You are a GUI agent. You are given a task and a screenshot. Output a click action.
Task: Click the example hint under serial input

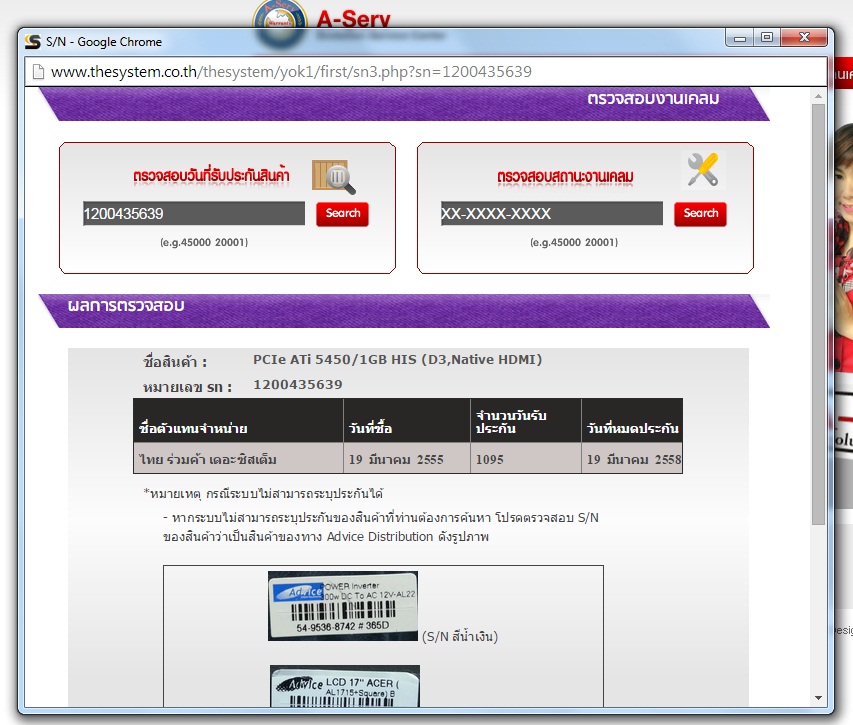point(204,243)
